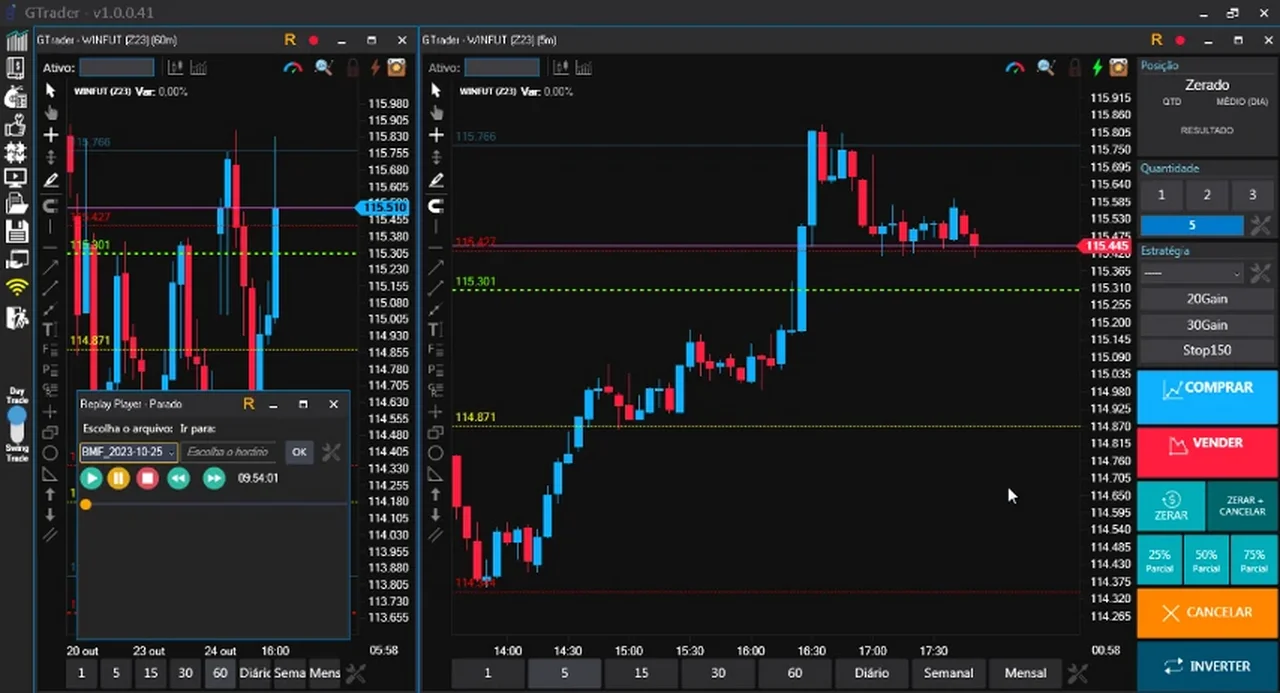
Task: Click the red VENDER button
Action: (1207, 444)
